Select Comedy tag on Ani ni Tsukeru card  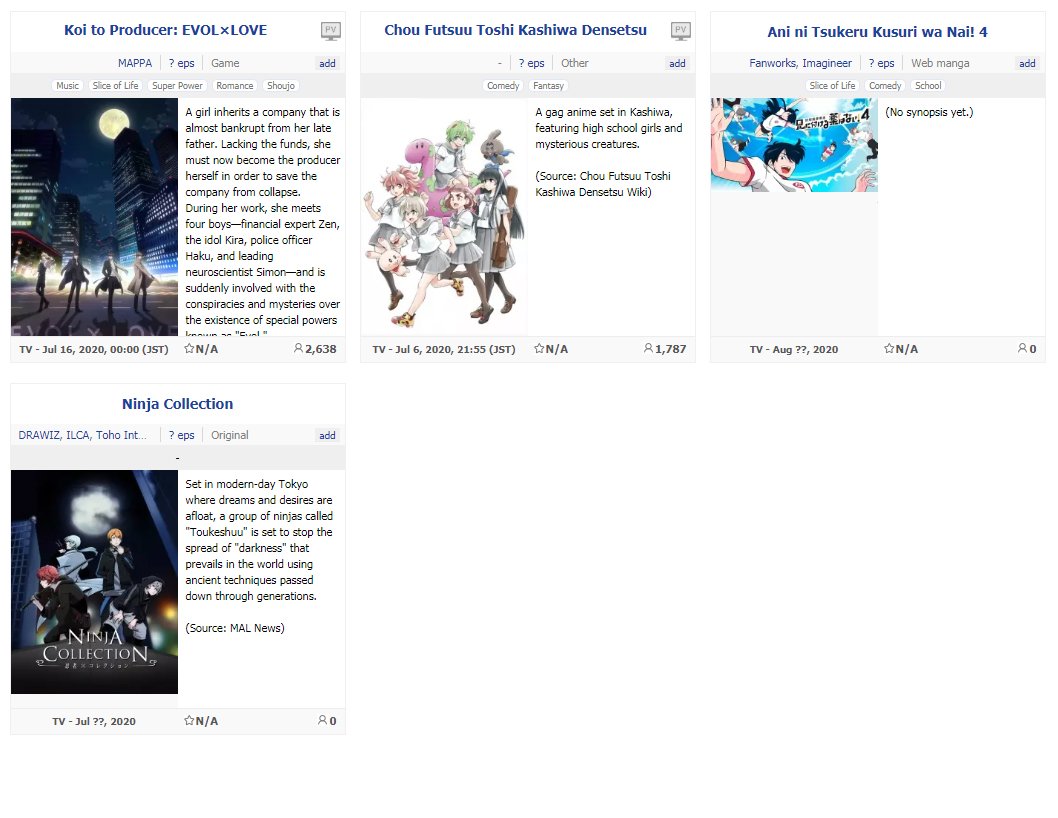click(885, 86)
